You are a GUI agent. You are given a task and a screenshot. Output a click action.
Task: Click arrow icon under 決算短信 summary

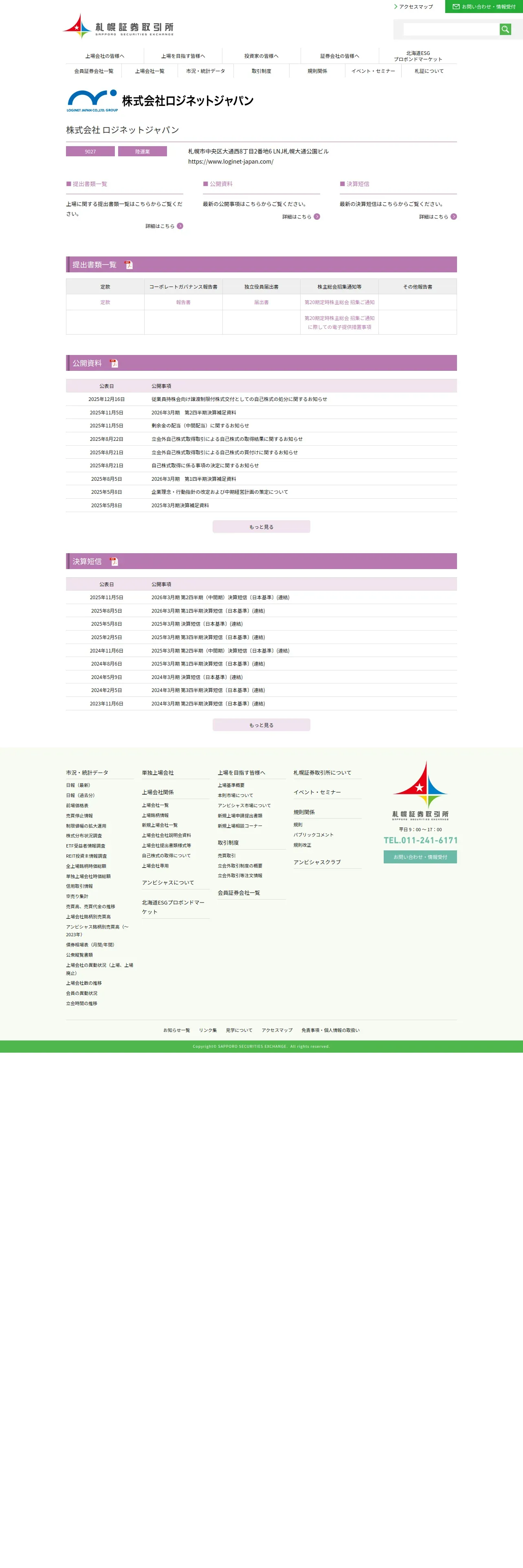pos(454,217)
